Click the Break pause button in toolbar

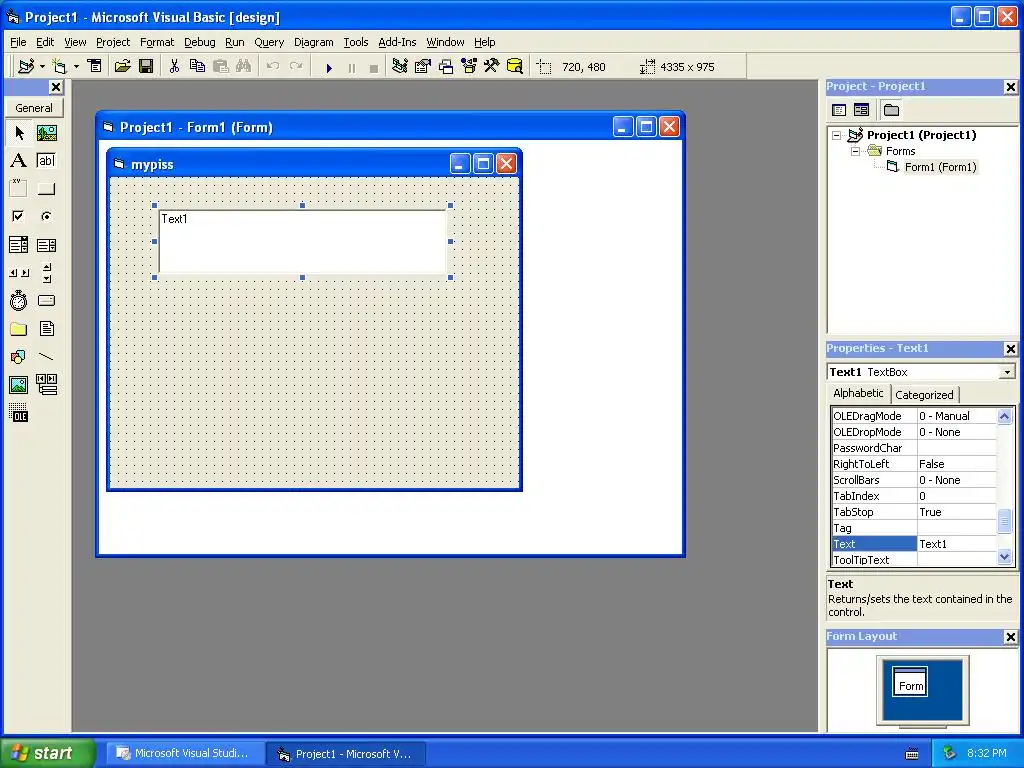coord(352,67)
